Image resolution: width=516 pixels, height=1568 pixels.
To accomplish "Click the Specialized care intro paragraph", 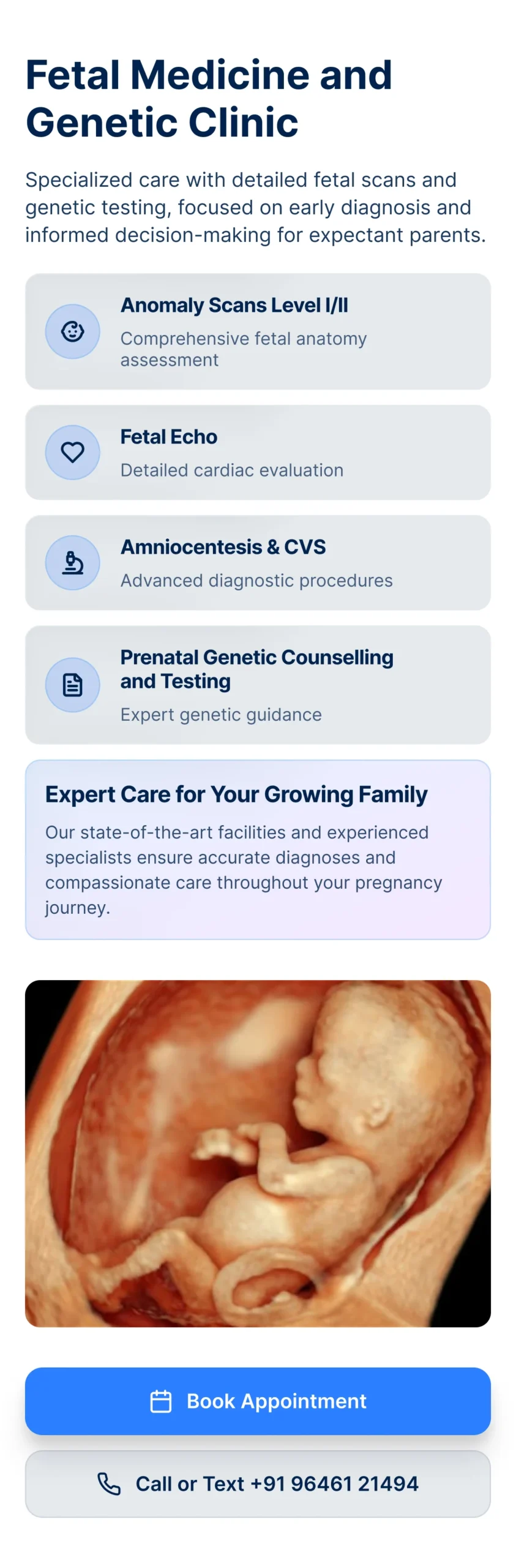I will [x=256, y=207].
